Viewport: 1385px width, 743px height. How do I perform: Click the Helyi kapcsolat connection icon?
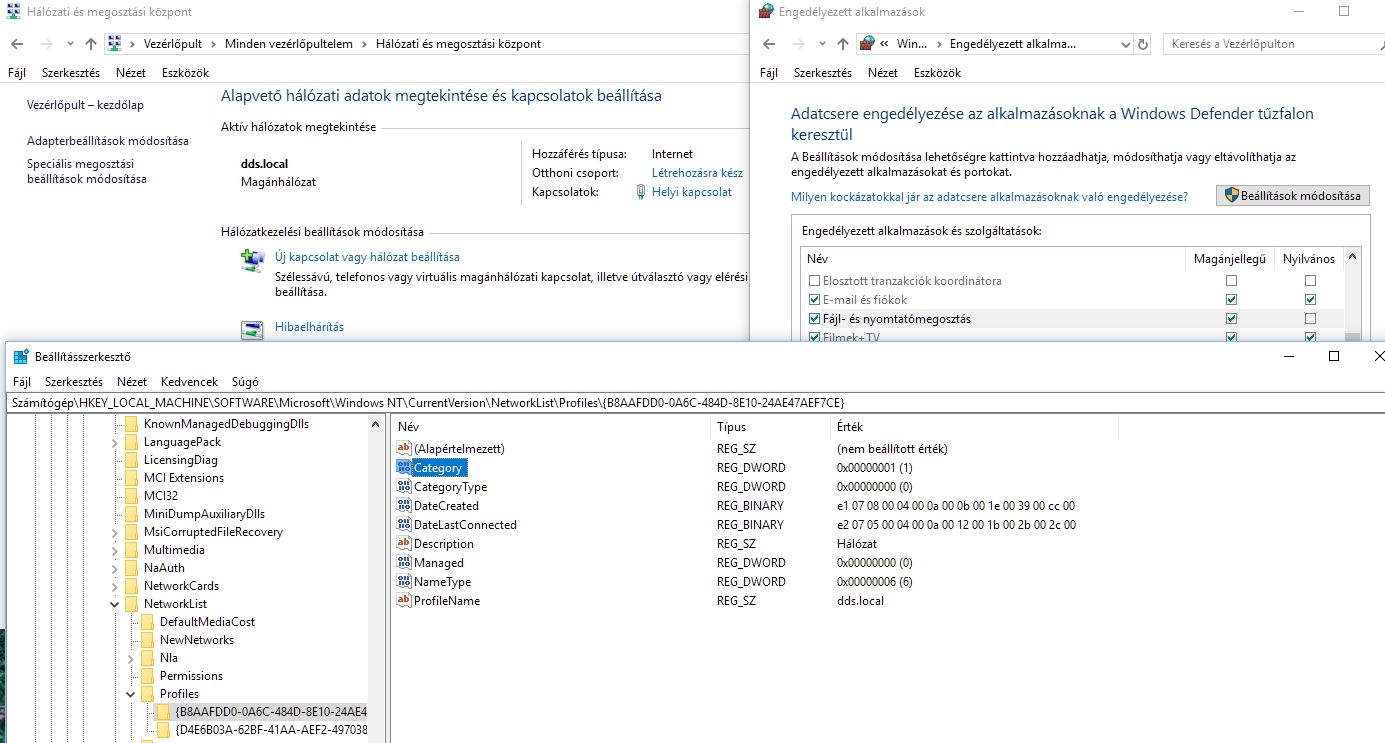click(x=642, y=192)
